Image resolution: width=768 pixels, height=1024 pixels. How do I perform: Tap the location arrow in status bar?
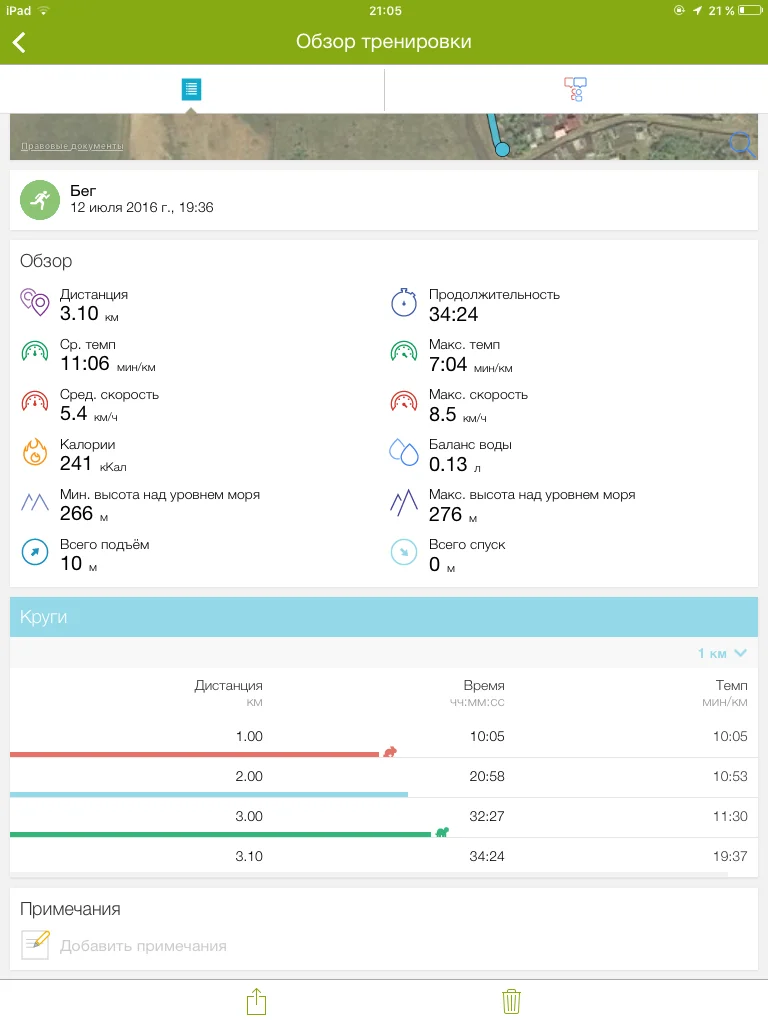pos(697,10)
